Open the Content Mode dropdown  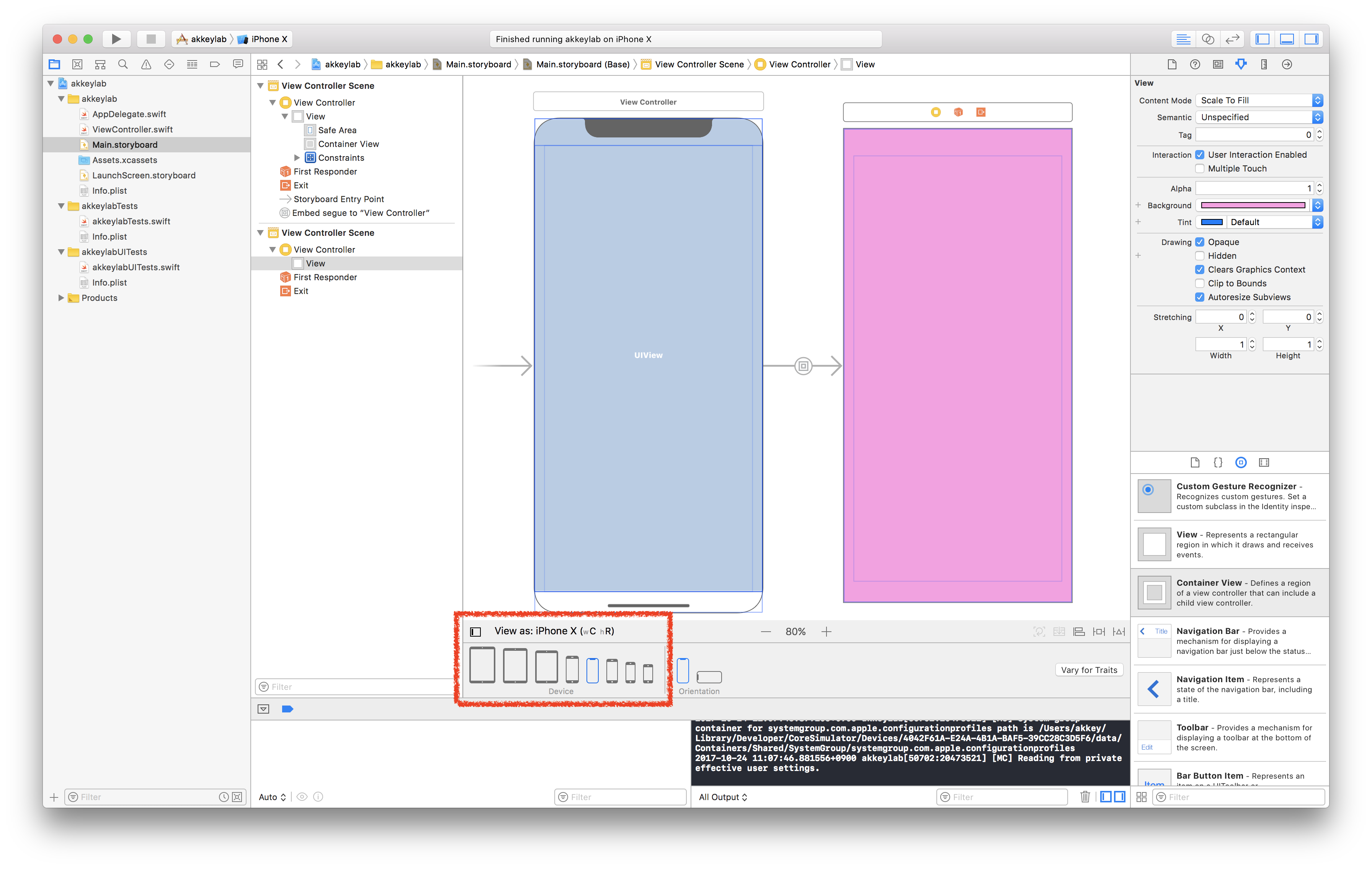1259,100
